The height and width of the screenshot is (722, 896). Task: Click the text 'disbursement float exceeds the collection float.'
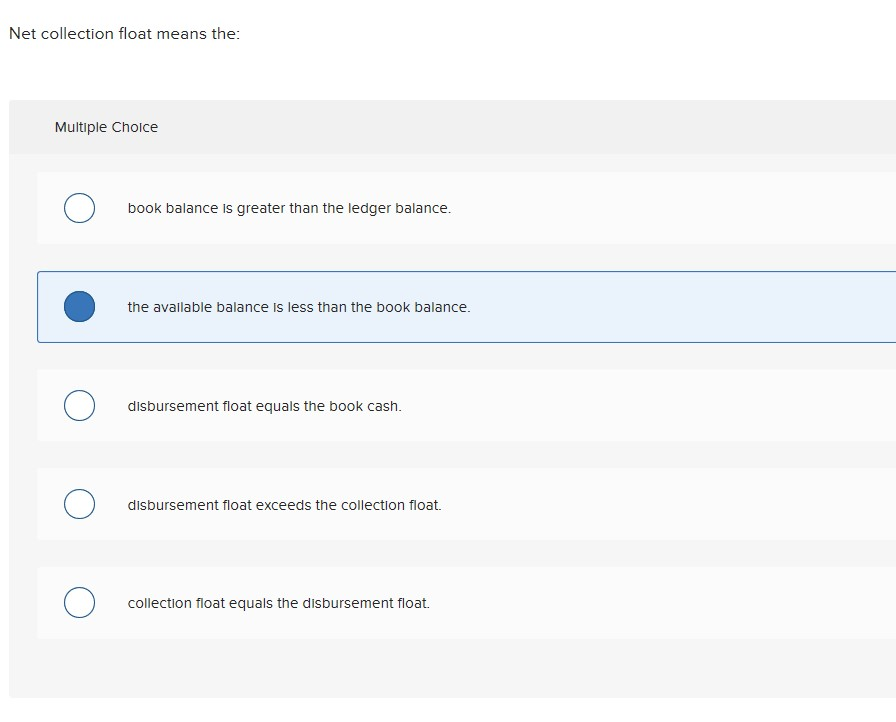pyautogui.click(x=285, y=505)
